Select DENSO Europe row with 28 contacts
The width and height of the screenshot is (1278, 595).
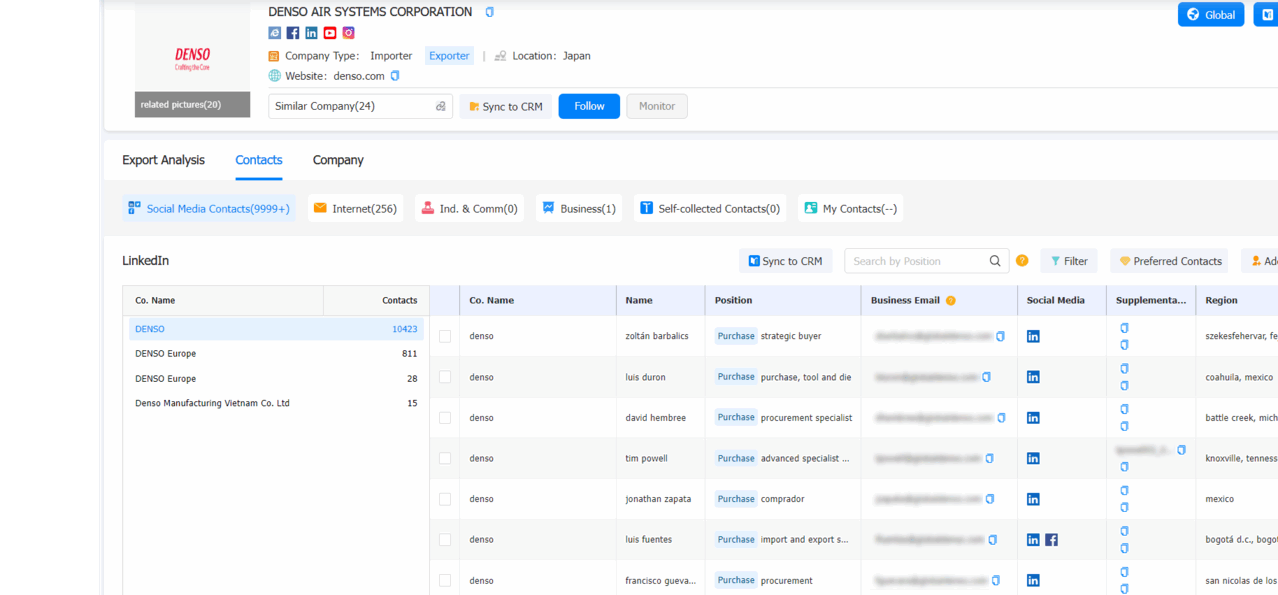coord(276,379)
